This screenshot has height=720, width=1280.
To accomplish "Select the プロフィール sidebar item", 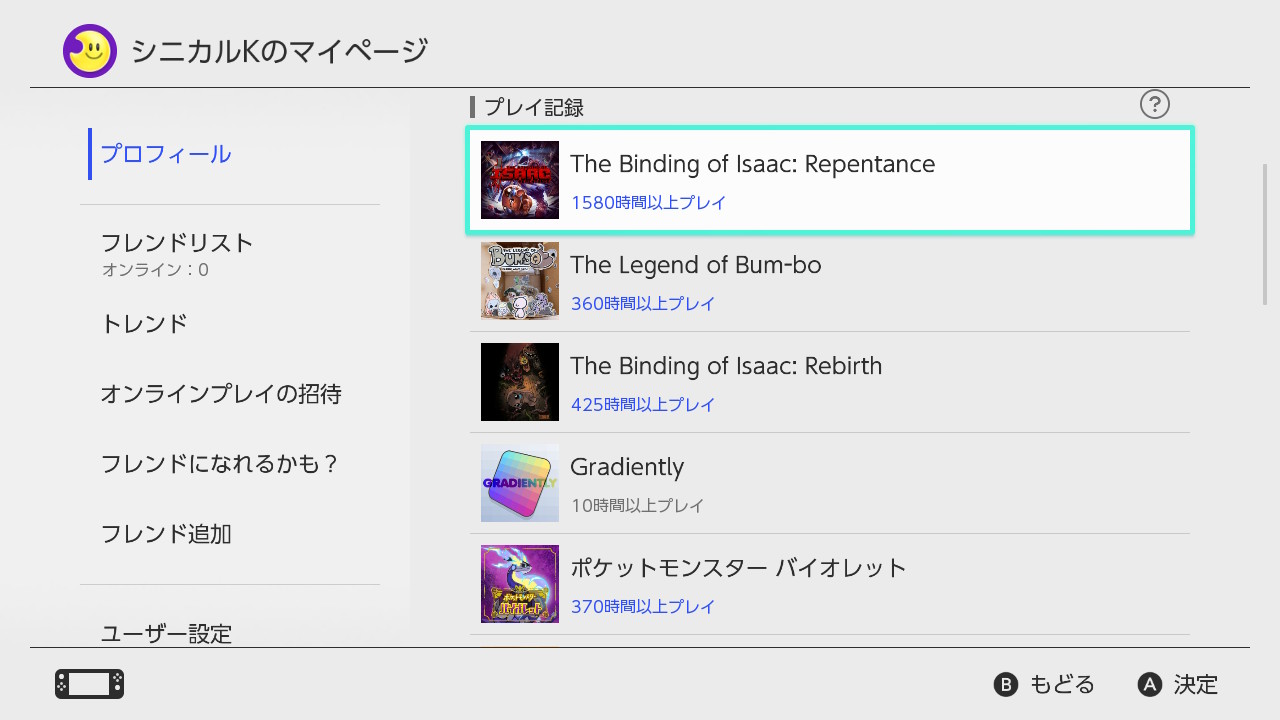I will (166, 154).
